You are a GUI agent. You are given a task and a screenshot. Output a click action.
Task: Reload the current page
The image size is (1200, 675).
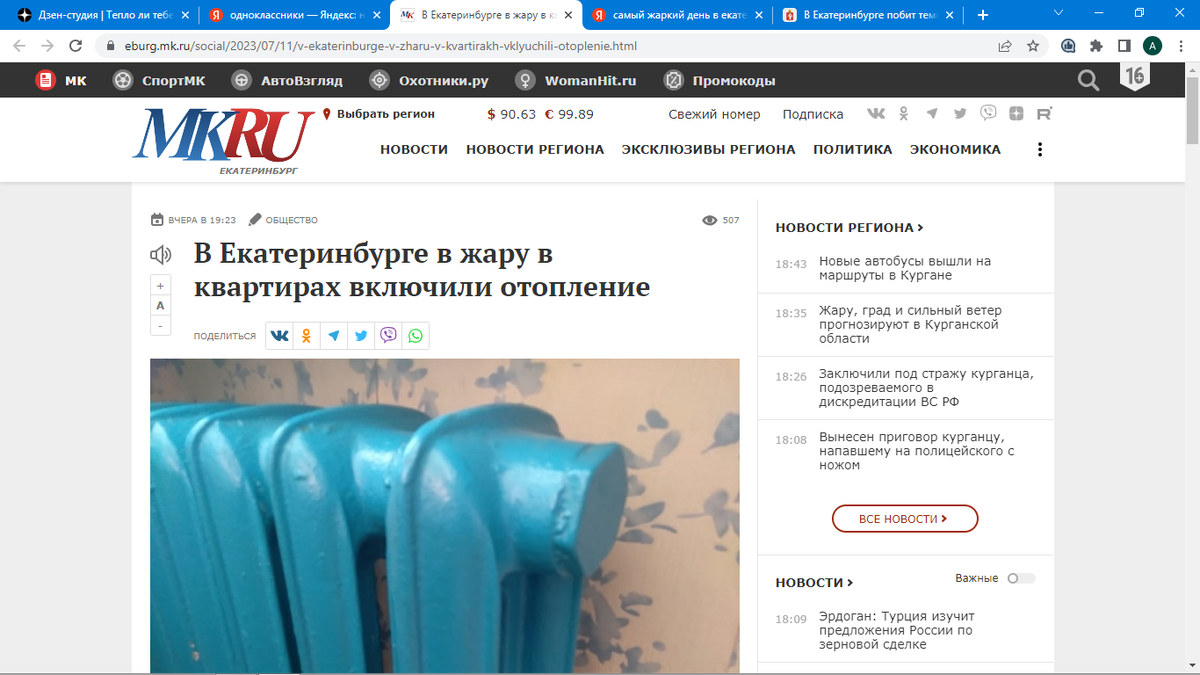[75, 46]
